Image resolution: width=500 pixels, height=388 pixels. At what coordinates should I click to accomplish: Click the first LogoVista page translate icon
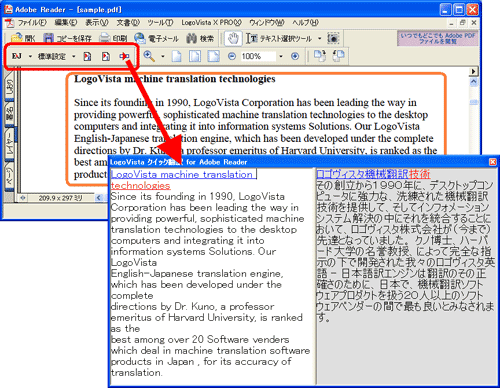point(87,56)
